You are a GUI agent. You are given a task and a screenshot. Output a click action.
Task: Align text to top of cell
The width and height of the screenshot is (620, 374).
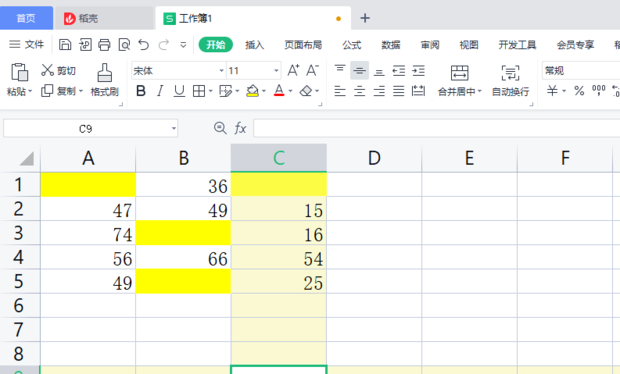click(x=340, y=70)
